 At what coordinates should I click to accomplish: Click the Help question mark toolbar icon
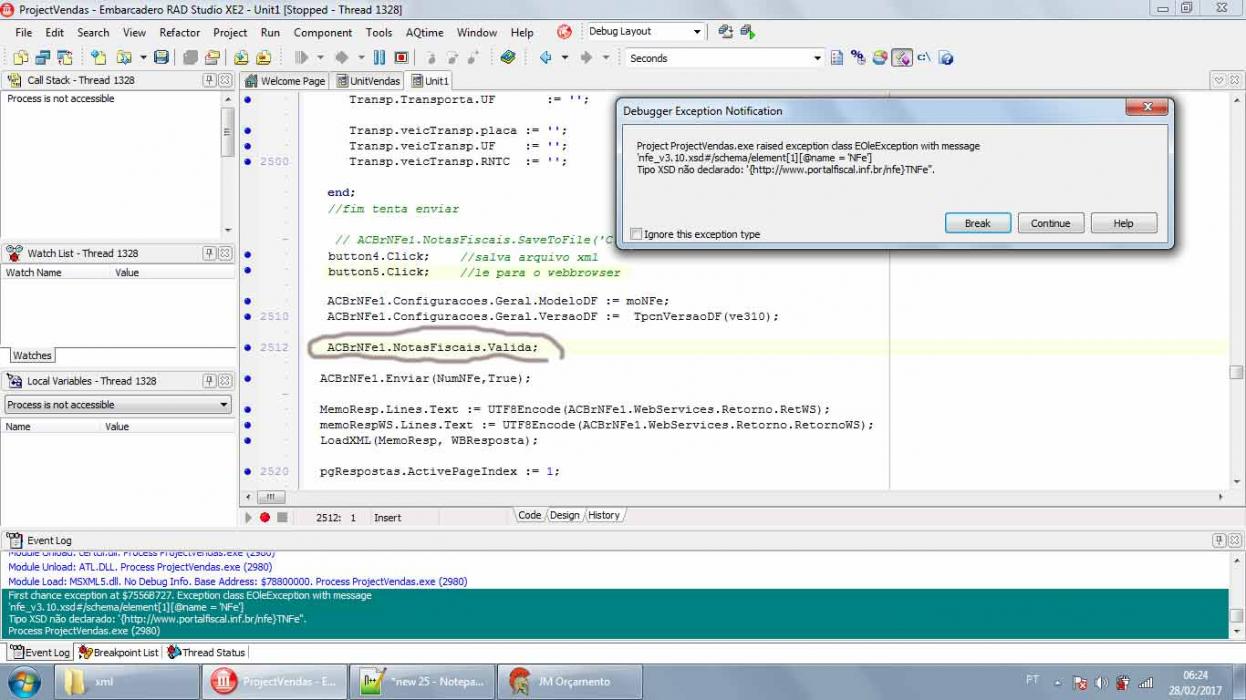946,58
